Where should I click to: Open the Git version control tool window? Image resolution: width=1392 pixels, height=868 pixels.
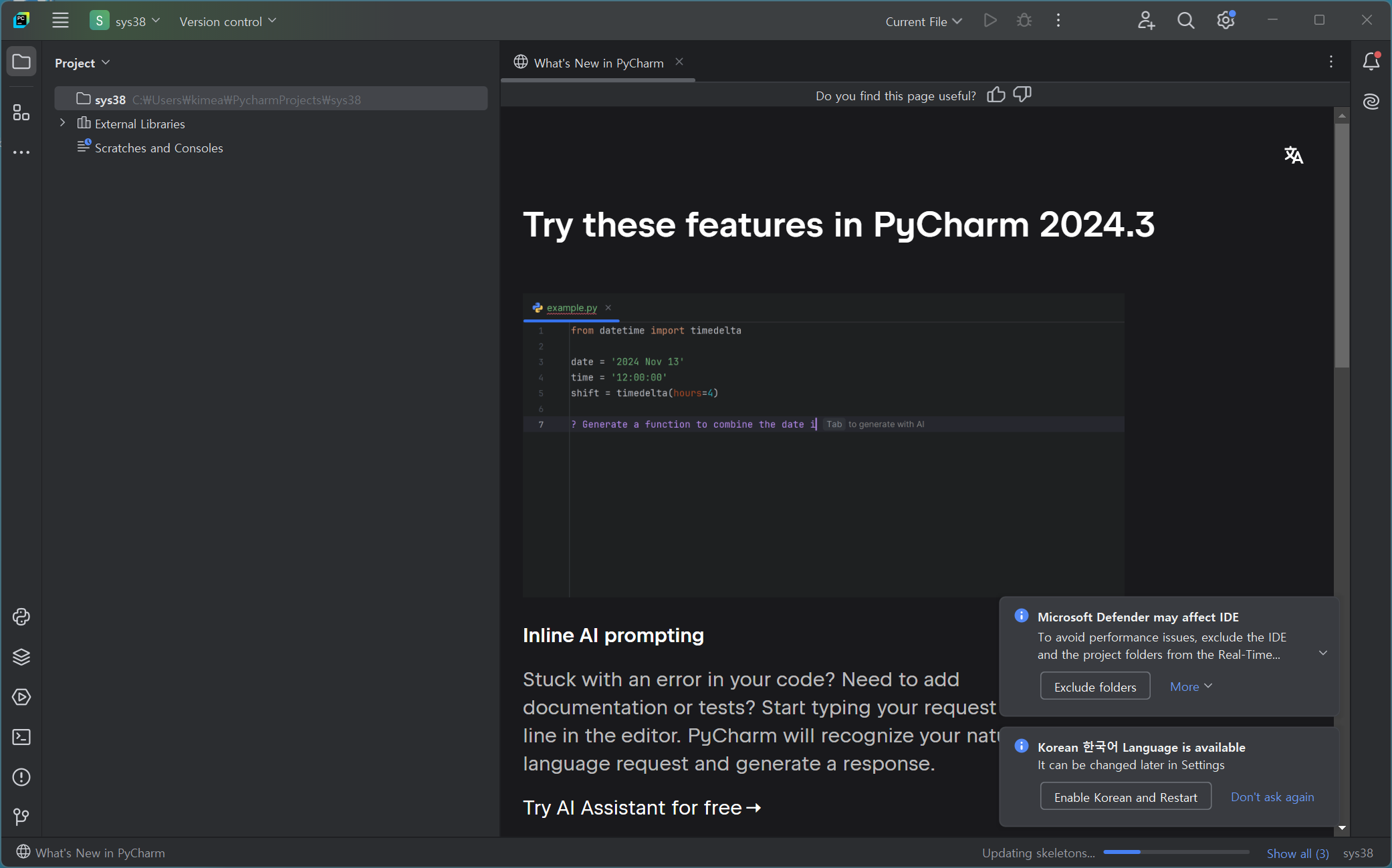point(21,817)
